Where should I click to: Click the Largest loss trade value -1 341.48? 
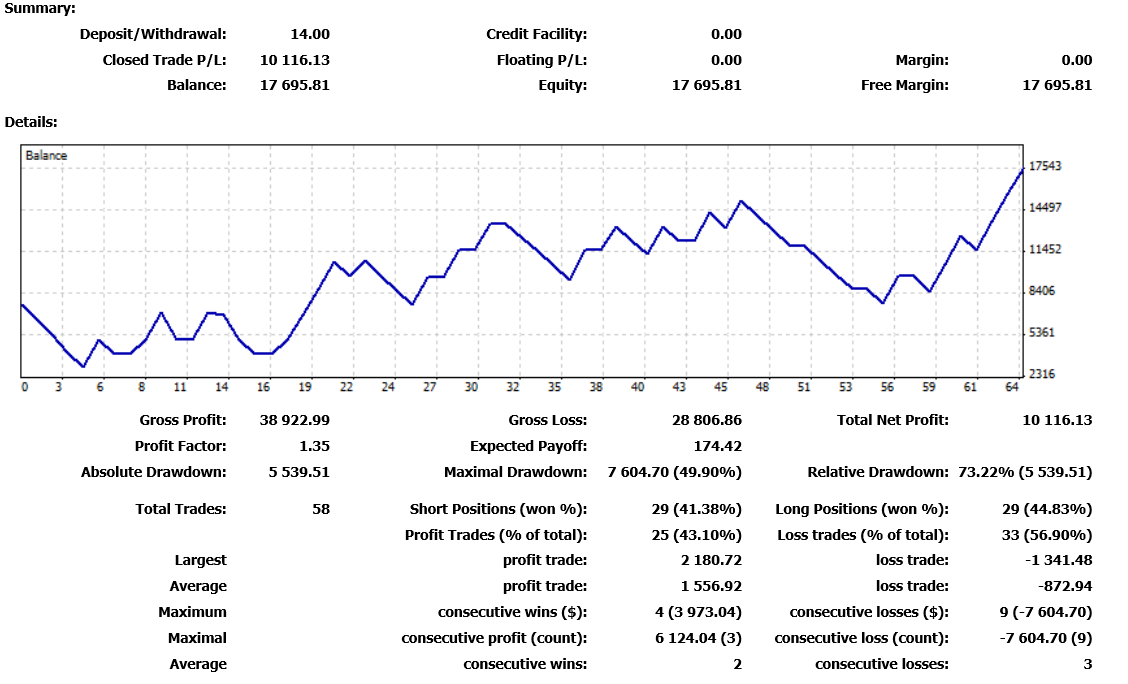pos(1059,560)
